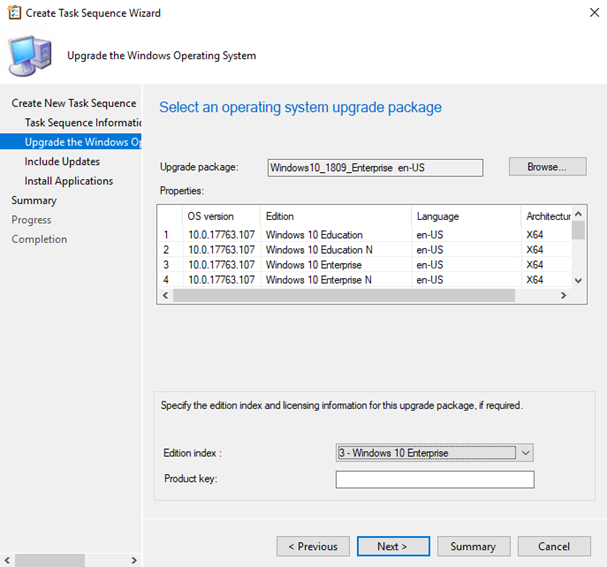
Task: Click the Upgrade package text field
Action: pos(375,168)
